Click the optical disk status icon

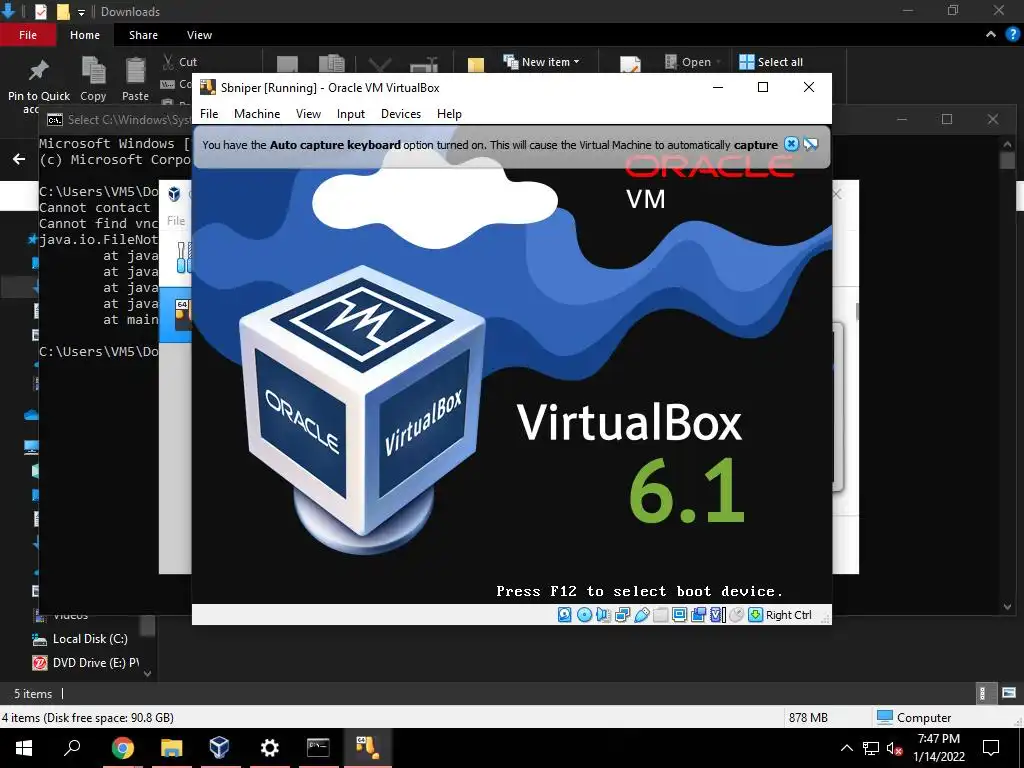click(x=584, y=615)
